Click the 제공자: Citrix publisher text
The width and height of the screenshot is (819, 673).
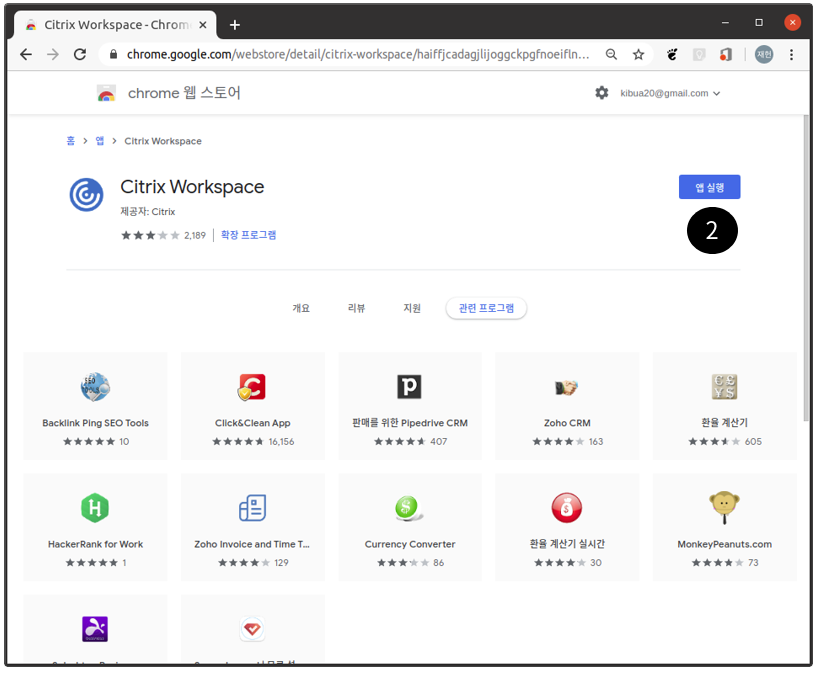[x=148, y=212]
